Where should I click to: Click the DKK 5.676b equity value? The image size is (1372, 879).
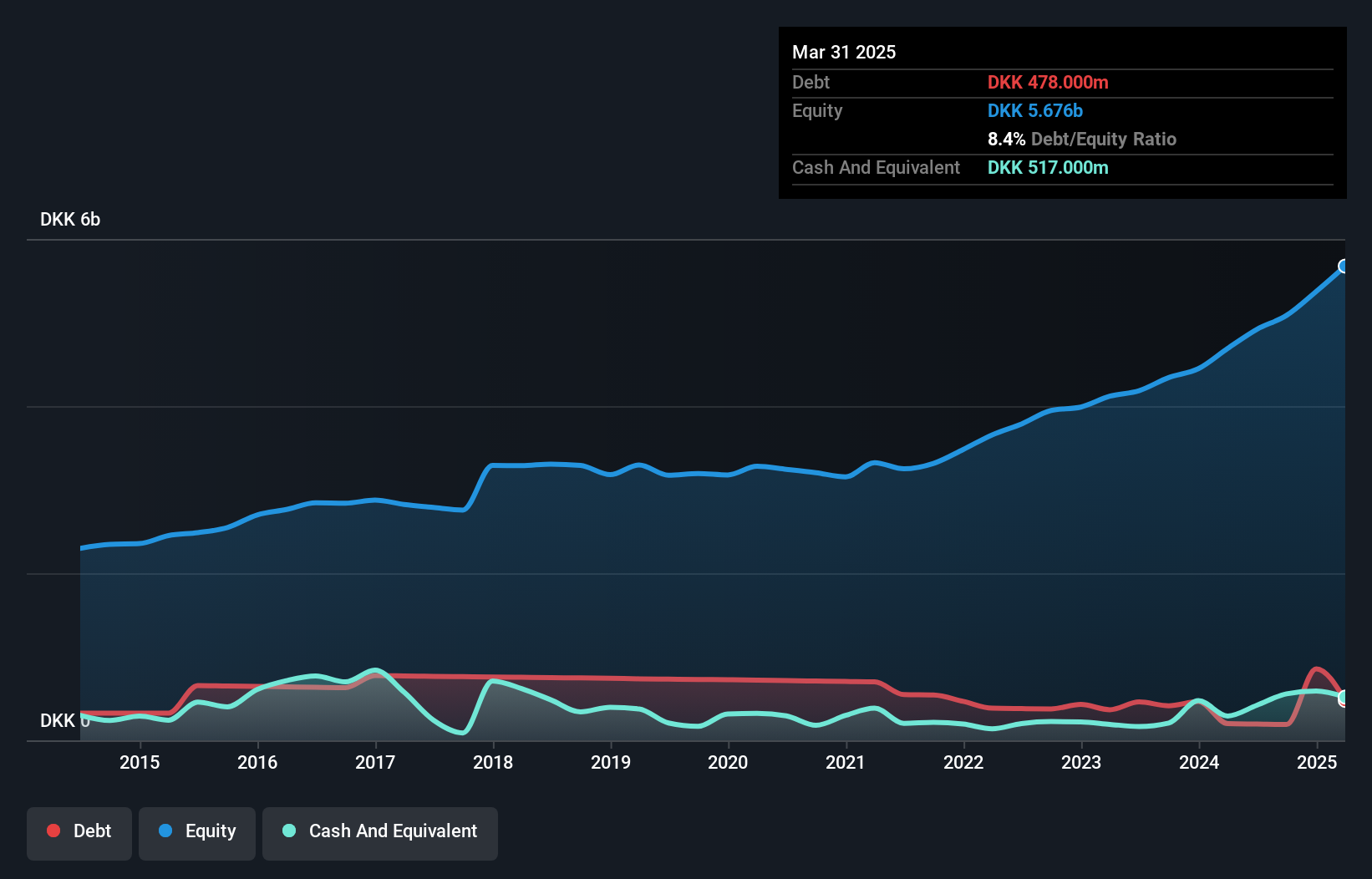(x=1035, y=110)
